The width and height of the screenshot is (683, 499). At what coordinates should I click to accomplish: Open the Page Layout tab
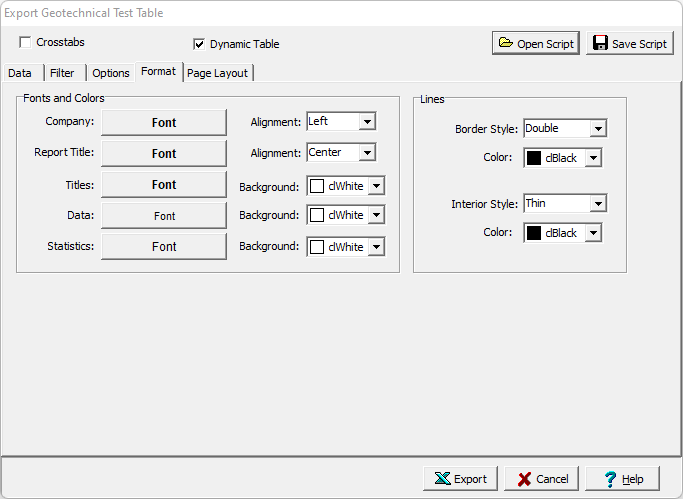[x=217, y=73]
